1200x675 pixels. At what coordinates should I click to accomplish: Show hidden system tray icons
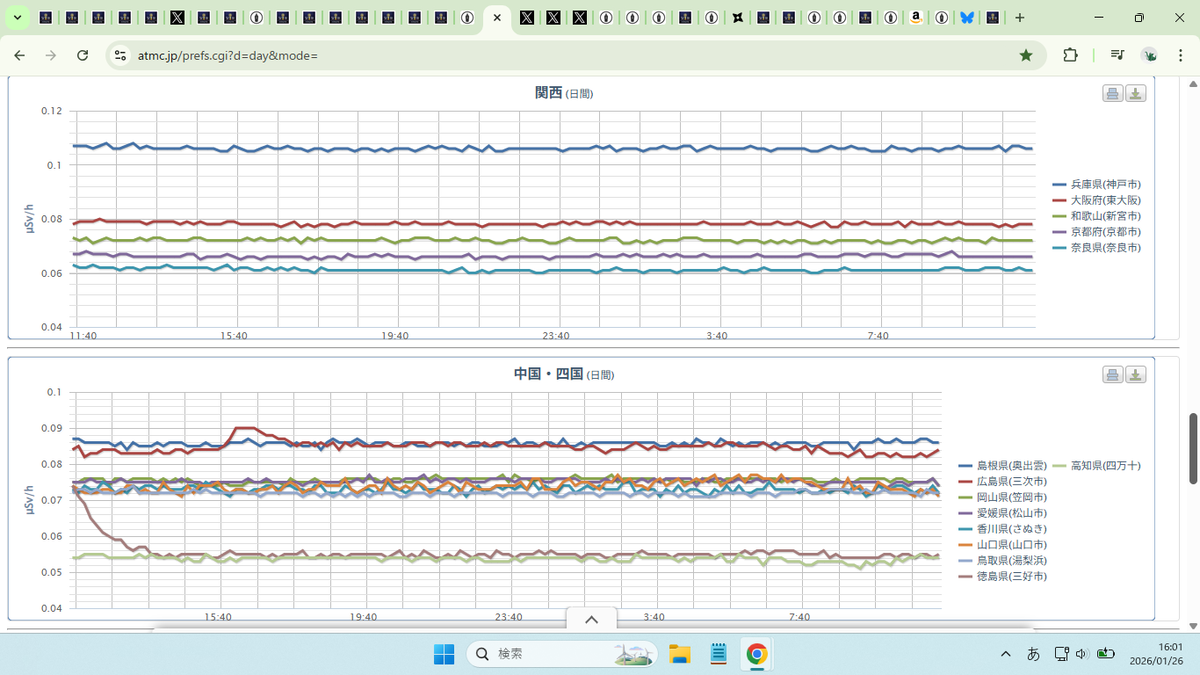click(x=1005, y=654)
